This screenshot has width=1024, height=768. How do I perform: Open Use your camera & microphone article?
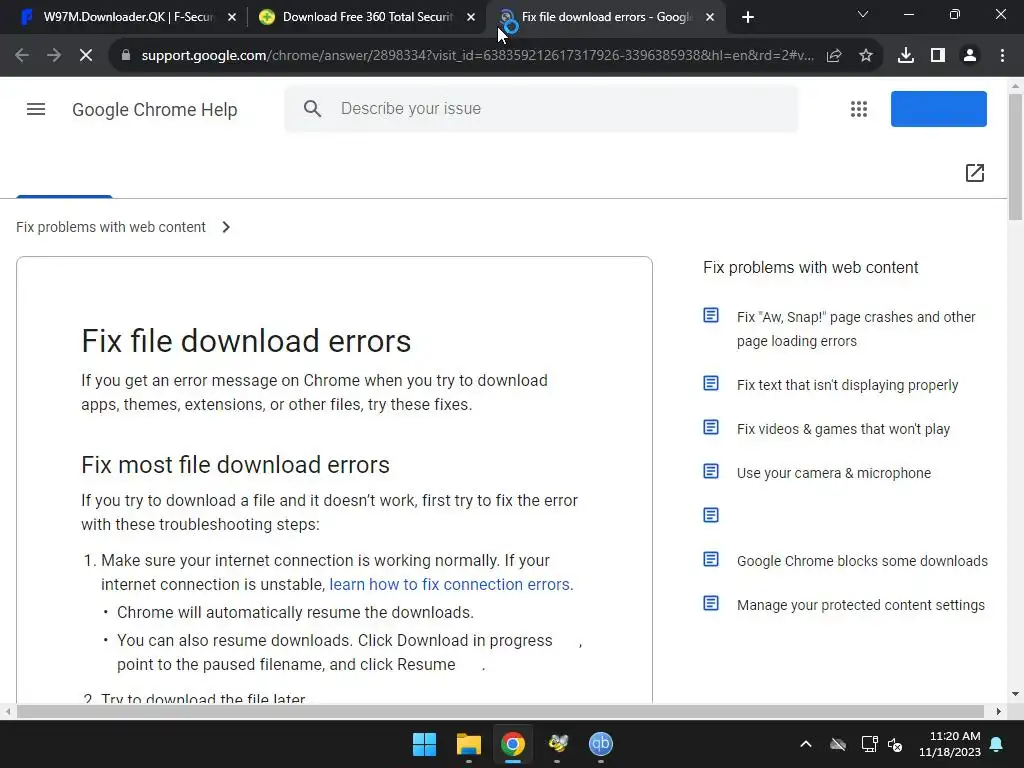[x=834, y=473]
